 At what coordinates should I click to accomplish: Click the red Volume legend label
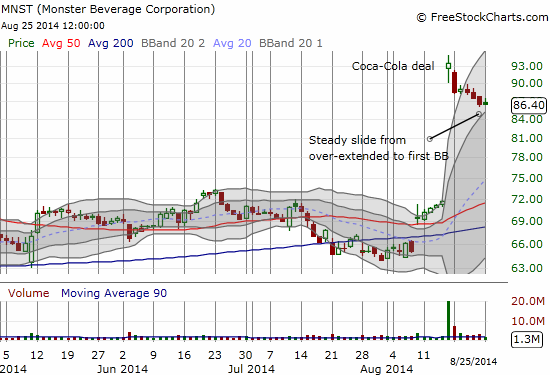point(28,293)
